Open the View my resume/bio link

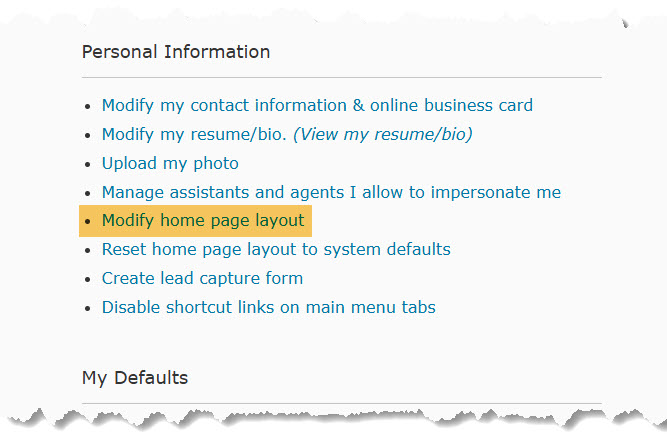point(383,134)
